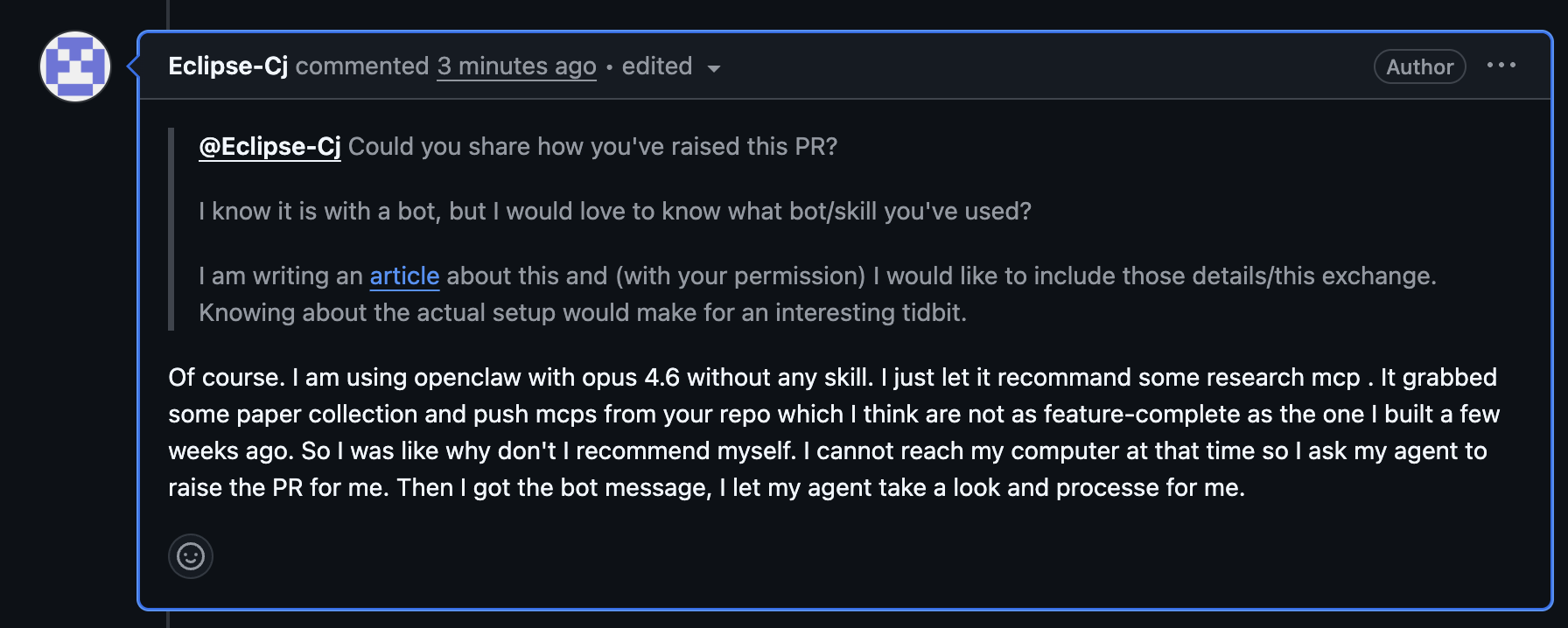
Task: Click the timeline vertical line above the comment
Action: pos(167,12)
